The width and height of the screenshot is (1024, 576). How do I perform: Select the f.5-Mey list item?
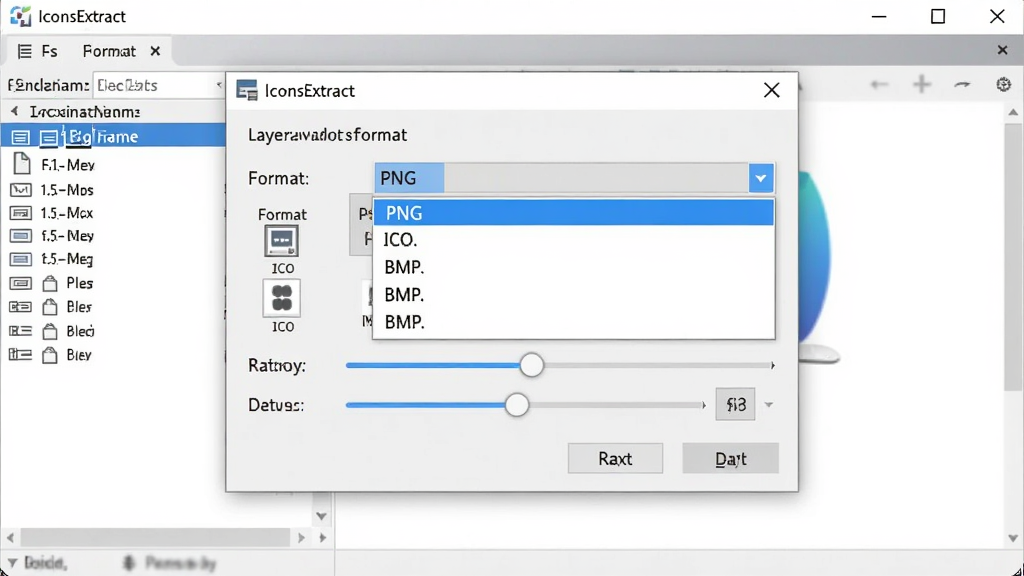(67, 236)
